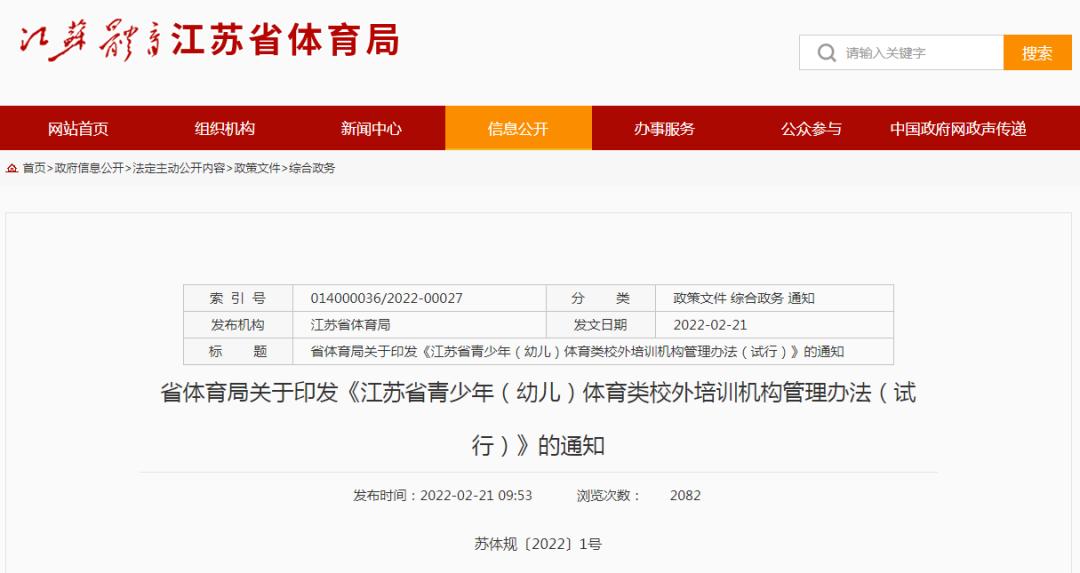Click the 索引号 label cell
The width and height of the screenshot is (1080, 573).
(x=238, y=298)
